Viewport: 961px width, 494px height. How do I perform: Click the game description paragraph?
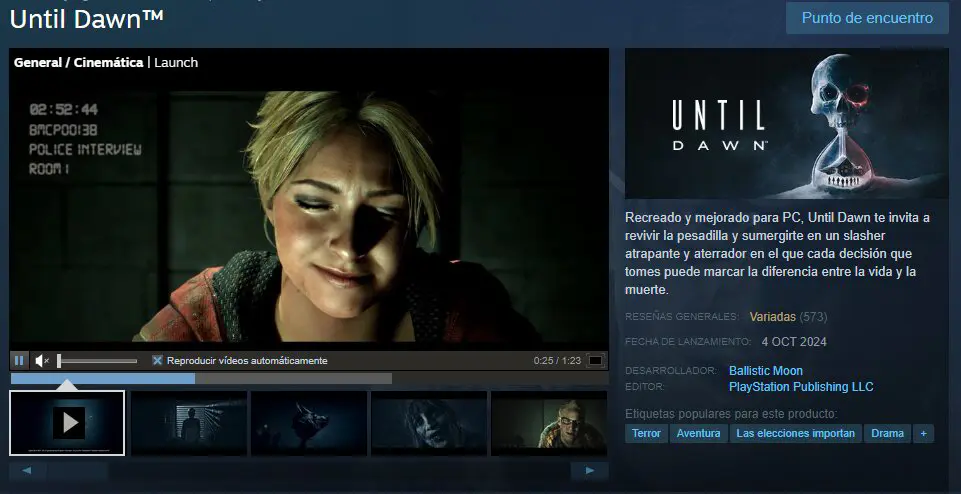pyautogui.click(x=778, y=253)
